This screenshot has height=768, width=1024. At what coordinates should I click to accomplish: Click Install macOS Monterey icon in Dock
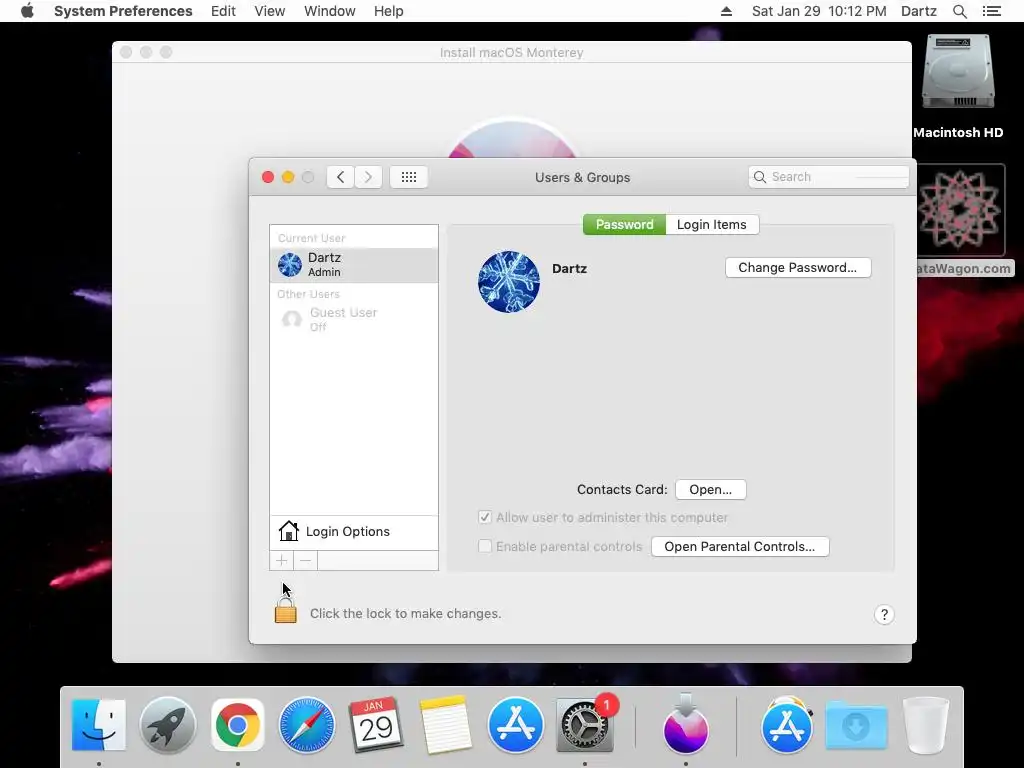pos(686,725)
